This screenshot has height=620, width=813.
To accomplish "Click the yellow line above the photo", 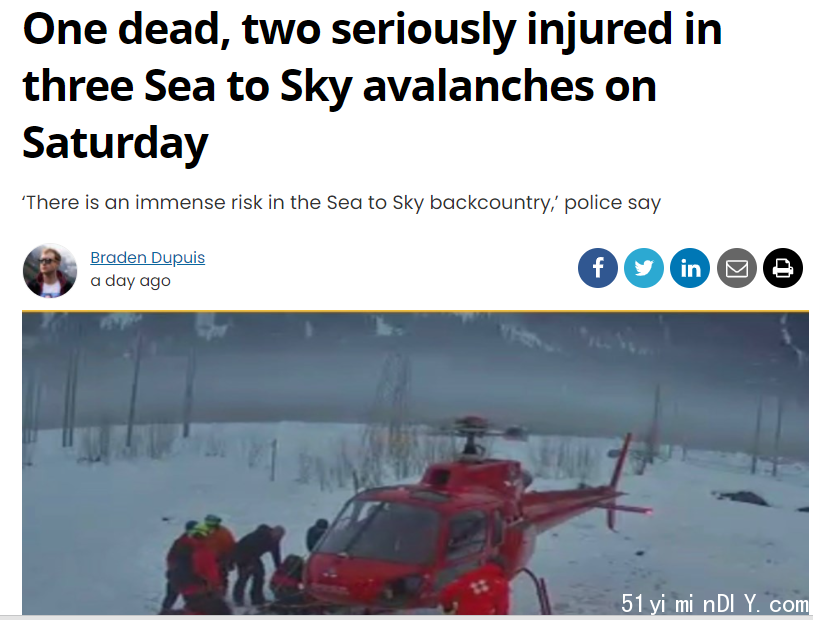I will [x=415, y=311].
